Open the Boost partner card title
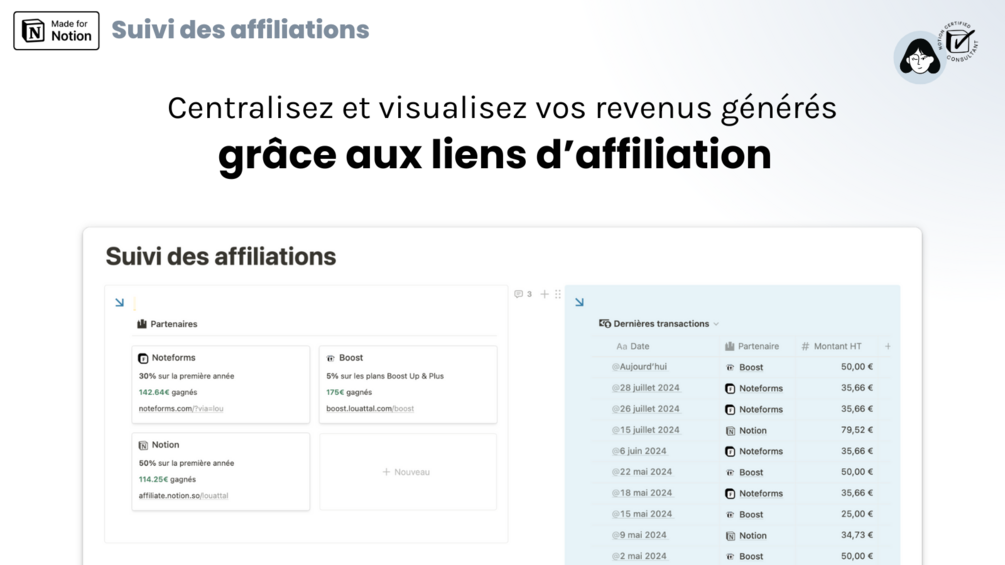Image resolution: width=1005 pixels, height=565 pixels. 351,358
